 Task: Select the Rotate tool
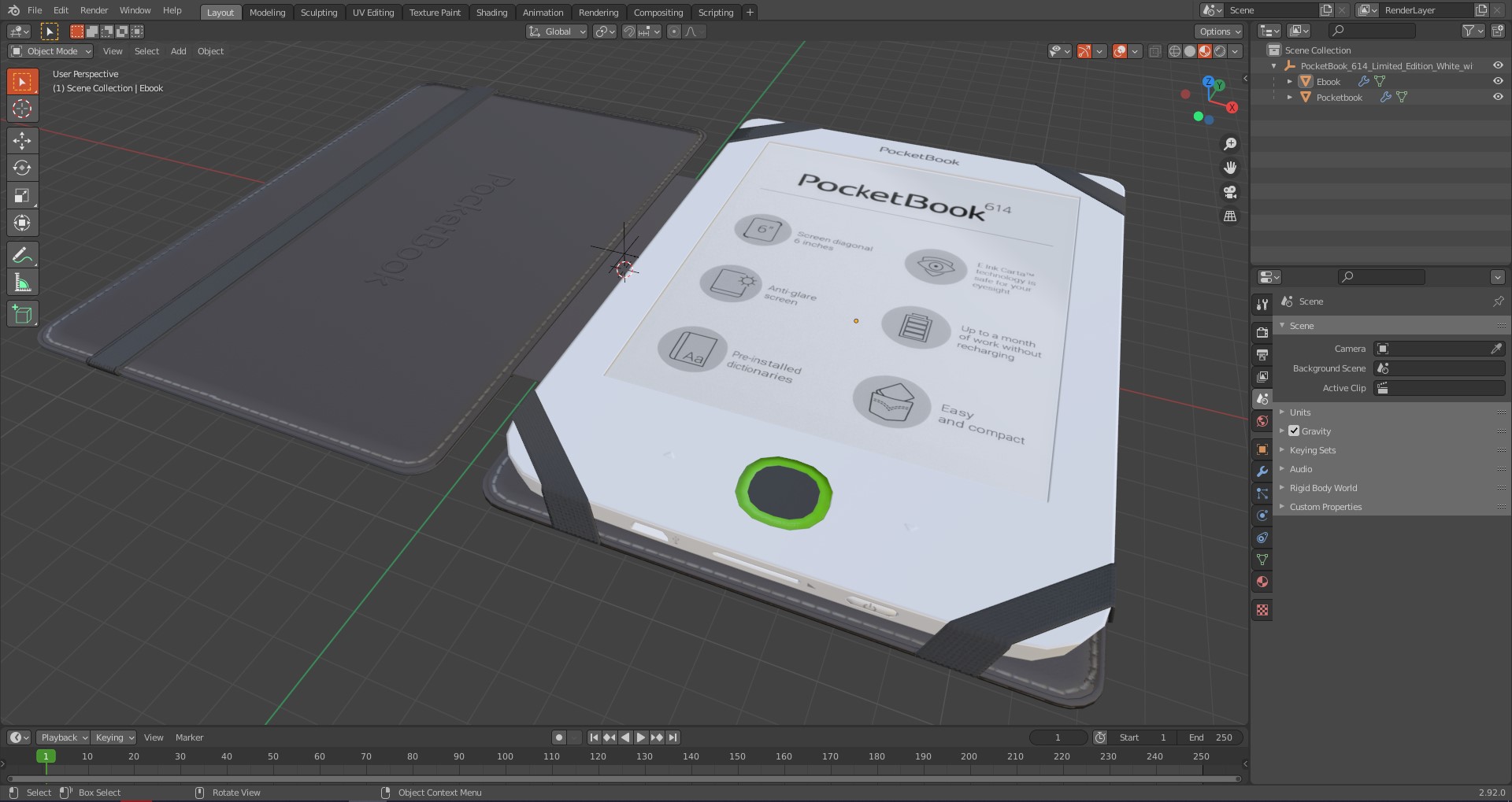(x=22, y=168)
